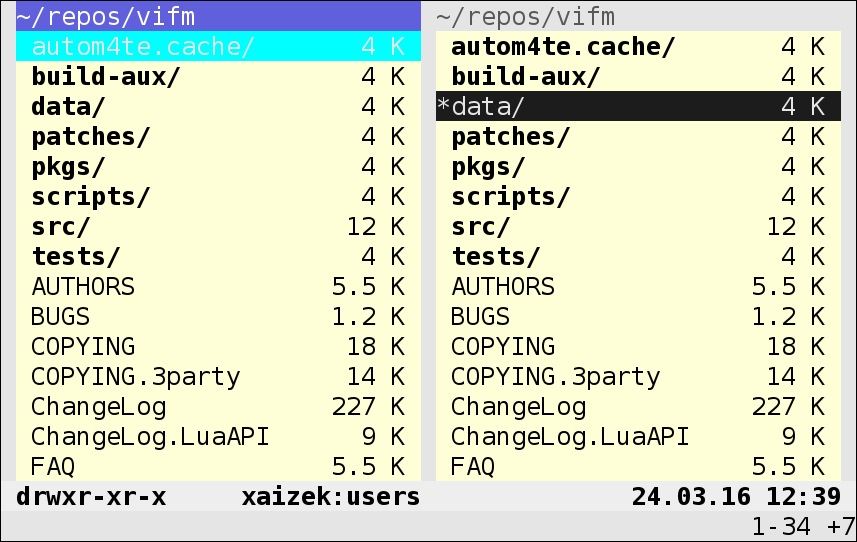Select pkgs/ in the right pane
Image resolution: width=857 pixels, height=542 pixels.
point(638,166)
